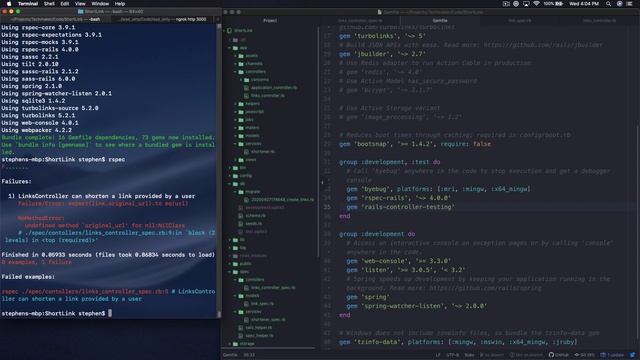Click the Gemfile label in status bar
Viewport: 640px width, 360px height.
coord(230,355)
